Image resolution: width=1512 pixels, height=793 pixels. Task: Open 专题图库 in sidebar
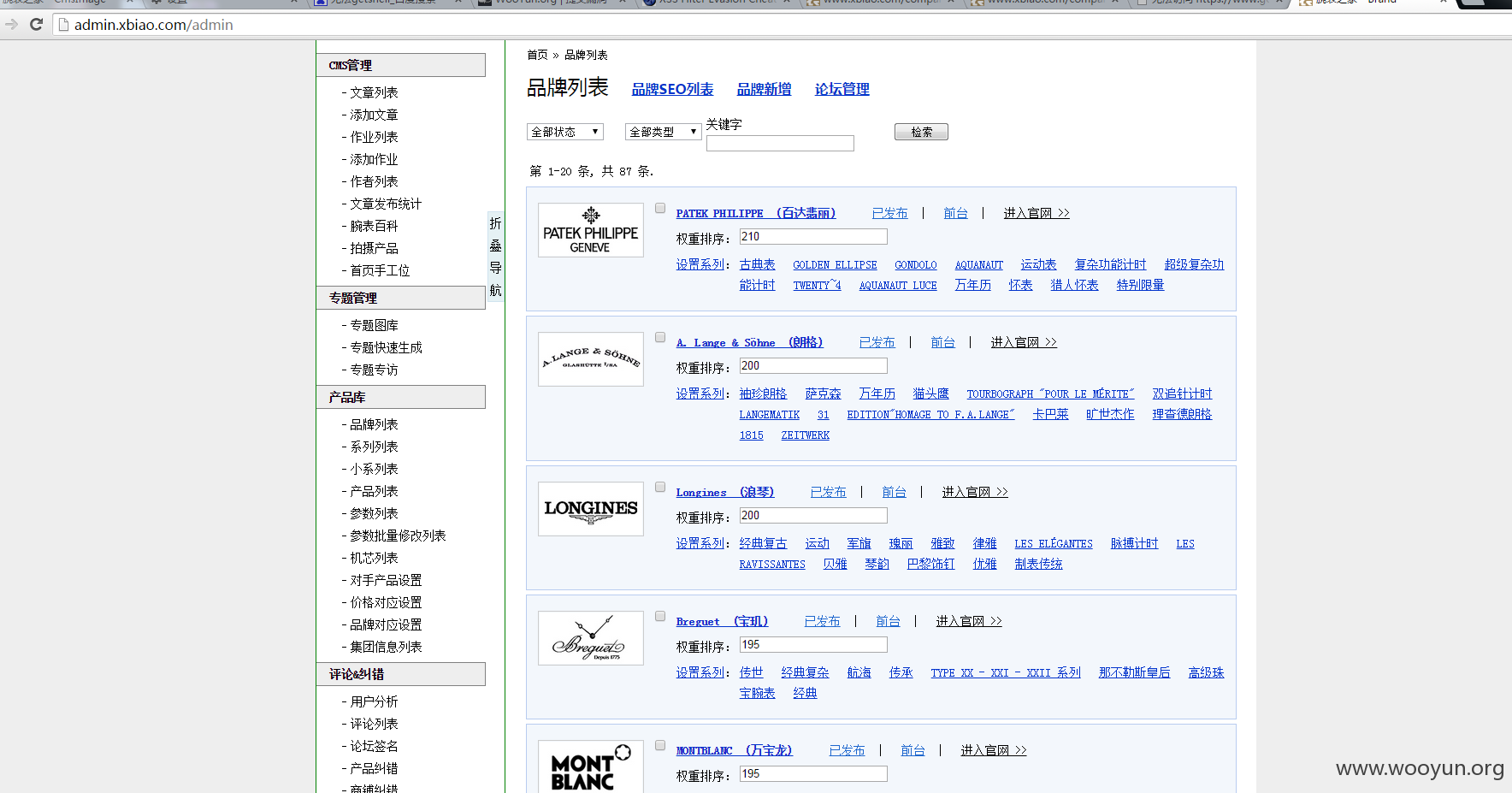pyautogui.click(x=374, y=325)
